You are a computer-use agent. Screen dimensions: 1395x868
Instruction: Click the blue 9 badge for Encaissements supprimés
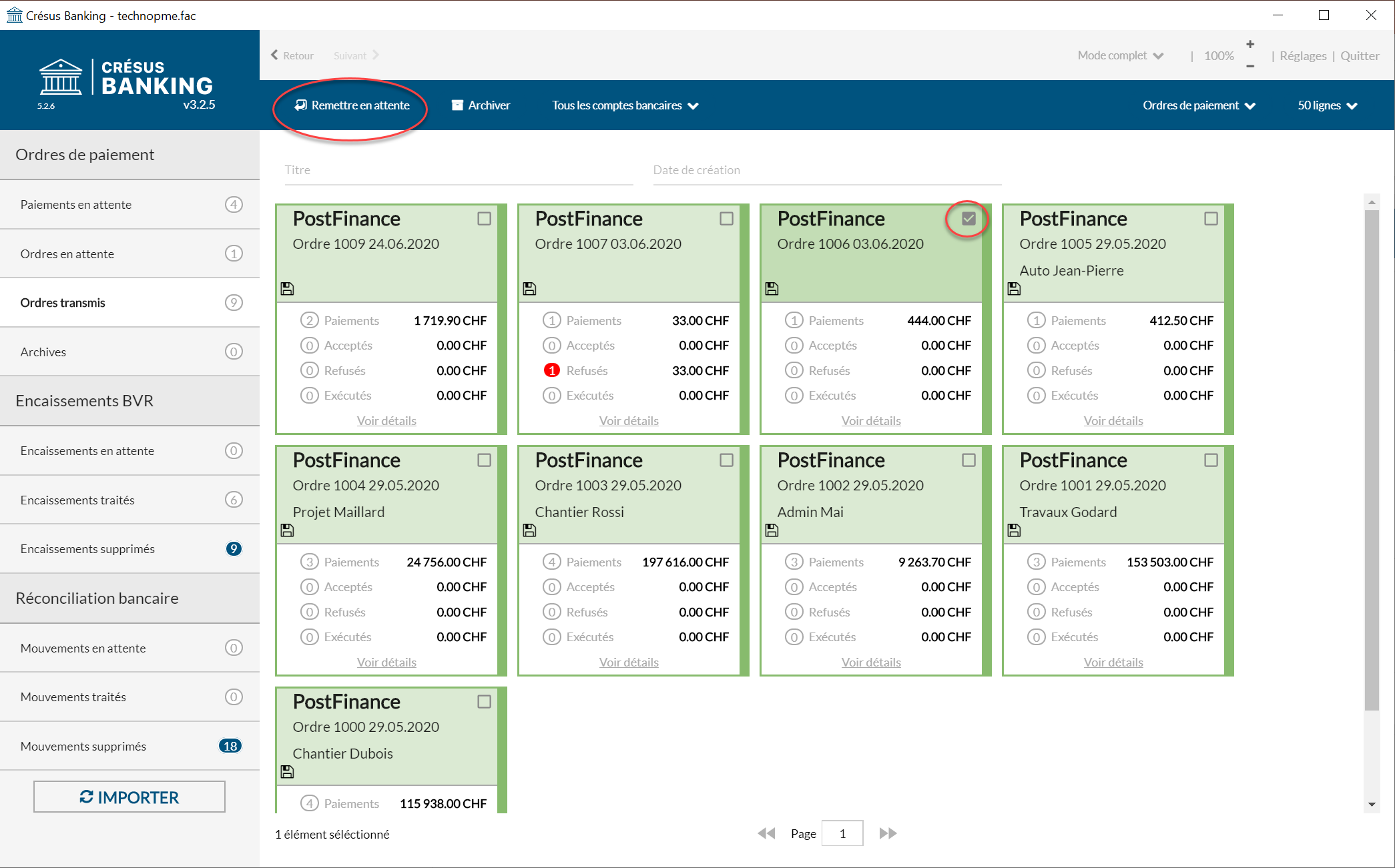tap(234, 548)
